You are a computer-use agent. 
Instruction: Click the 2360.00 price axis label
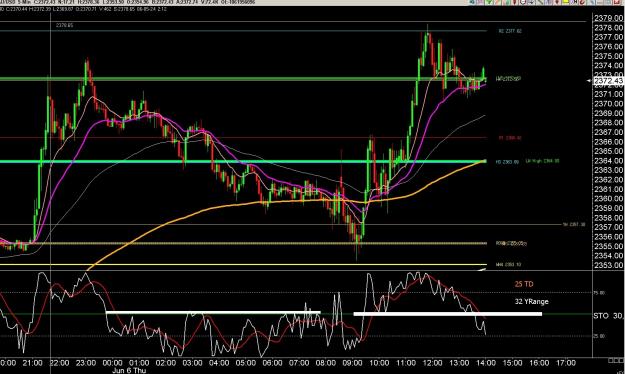(x=608, y=199)
